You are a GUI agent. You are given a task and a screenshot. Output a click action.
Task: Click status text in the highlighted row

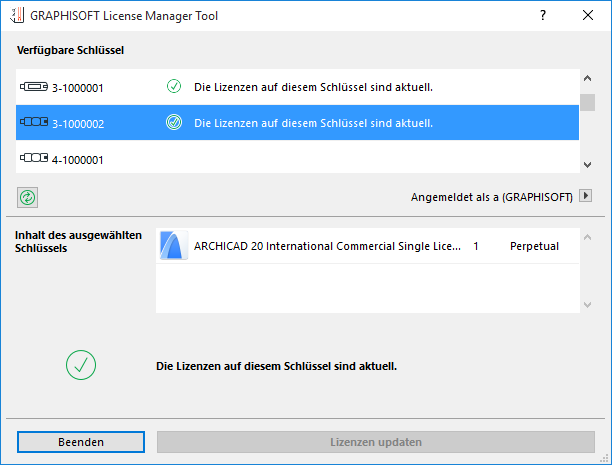click(x=313, y=123)
